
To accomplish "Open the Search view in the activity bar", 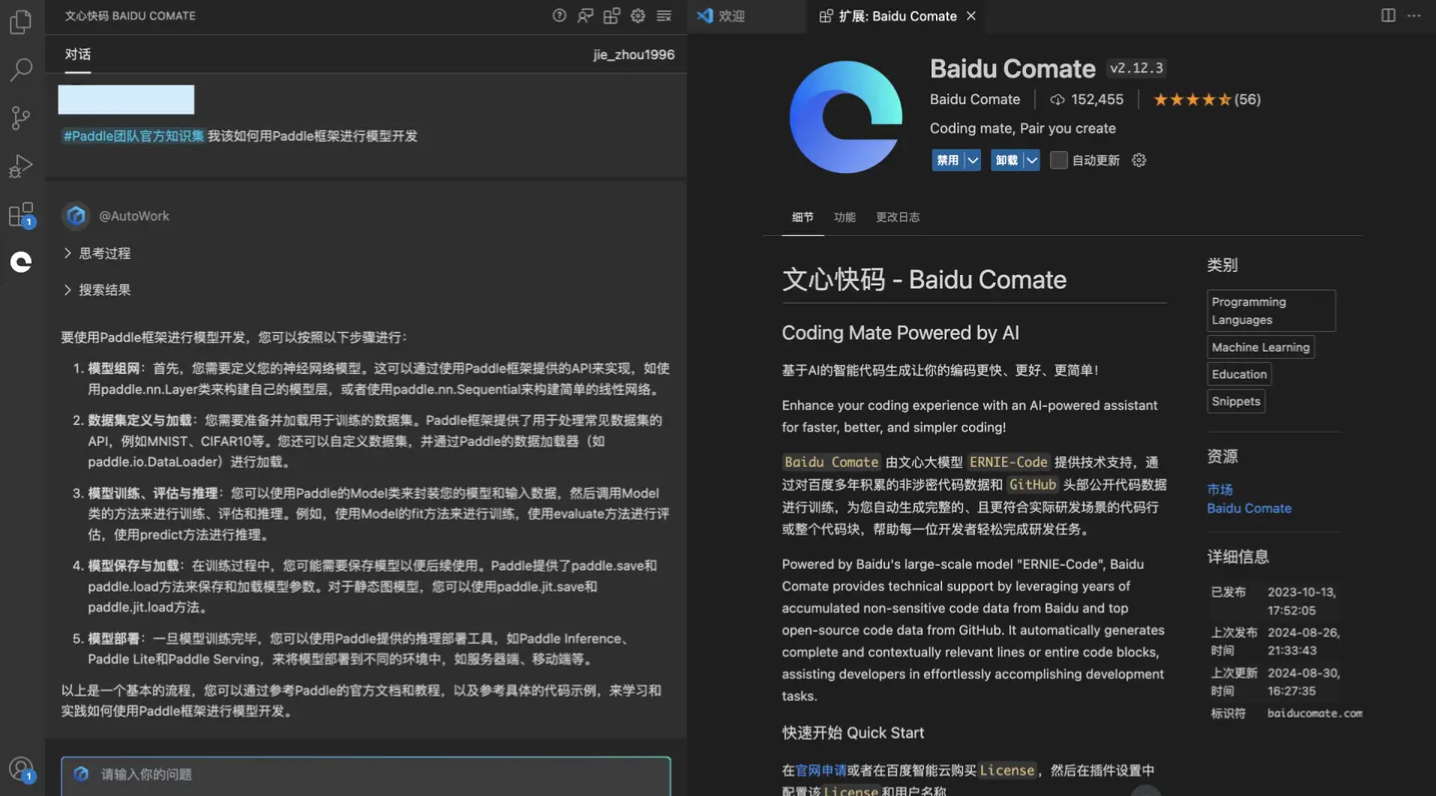I will (20, 68).
